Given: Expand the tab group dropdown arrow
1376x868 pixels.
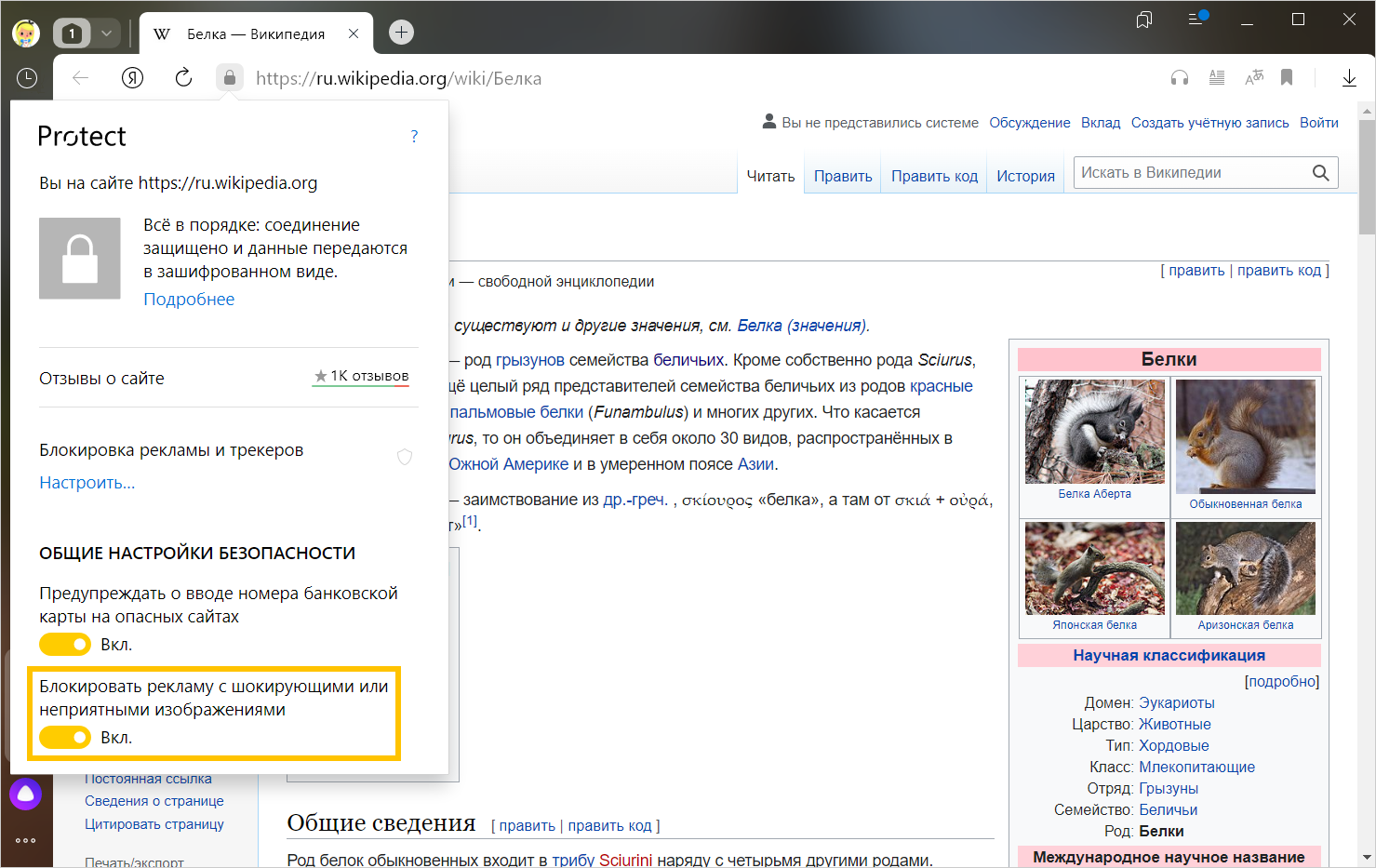Looking at the screenshot, I should [x=106, y=33].
